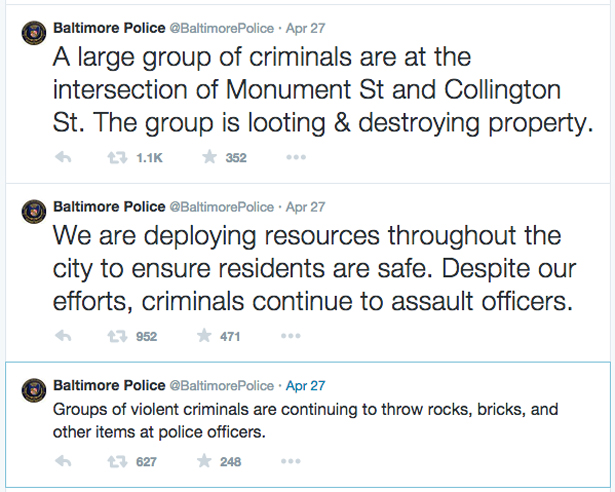Click the third tweet's Baltimore Police avatar
This screenshot has height=492, width=615.
[32, 390]
